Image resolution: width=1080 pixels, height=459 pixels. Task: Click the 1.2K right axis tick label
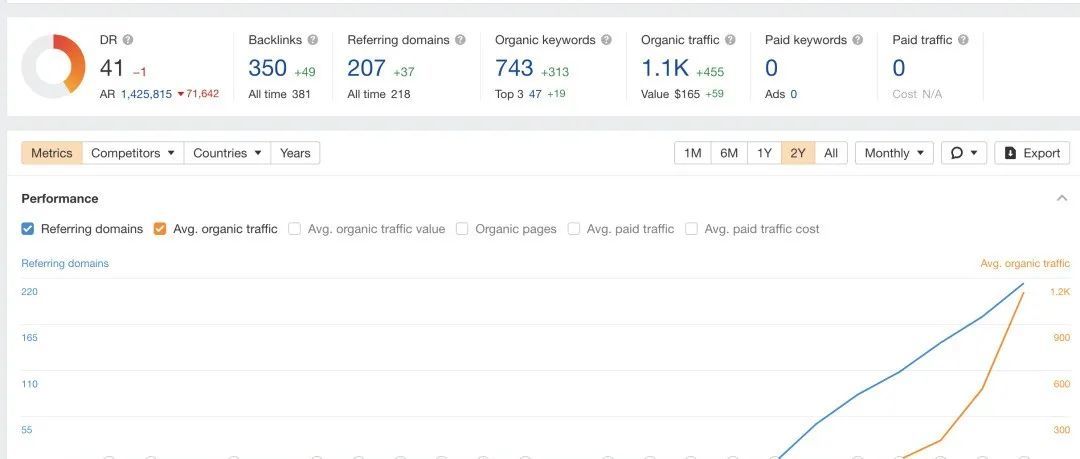(x=1060, y=292)
